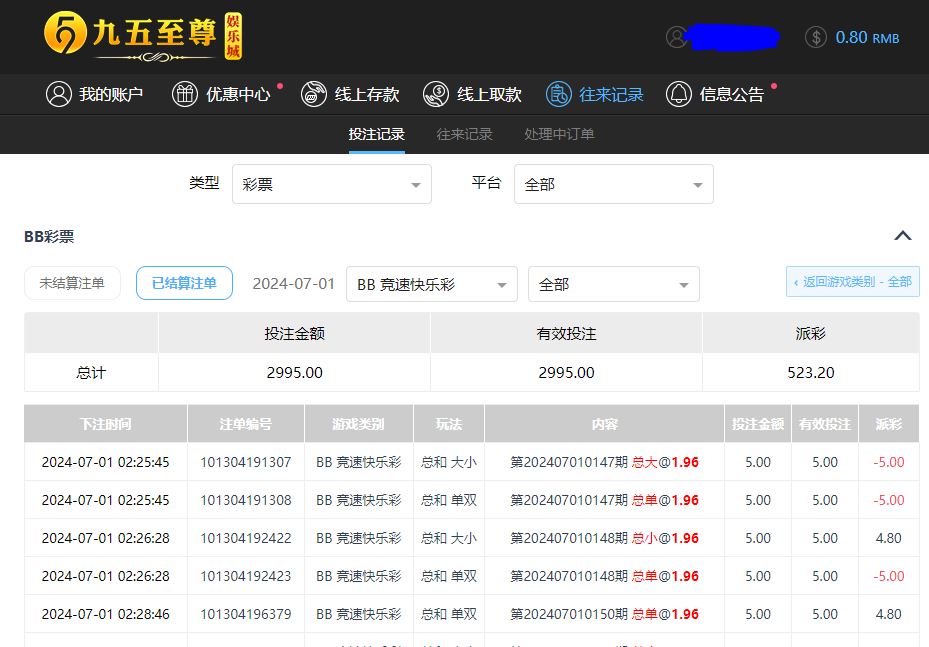The image size is (929, 647).
Task: Switch to the 处理中订单 tab
Action: tap(559, 134)
